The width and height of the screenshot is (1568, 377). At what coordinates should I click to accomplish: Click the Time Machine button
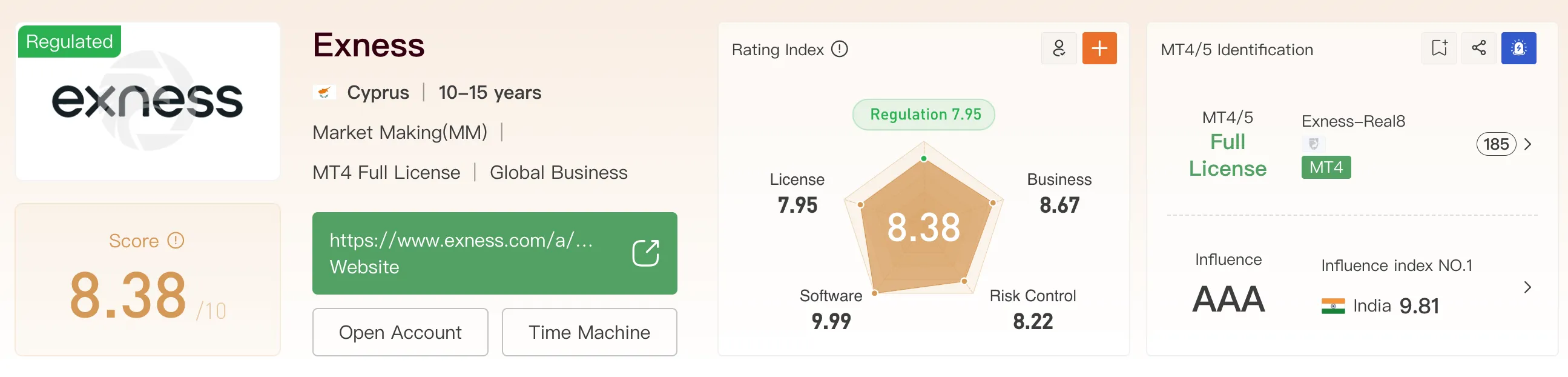[589, 332]
